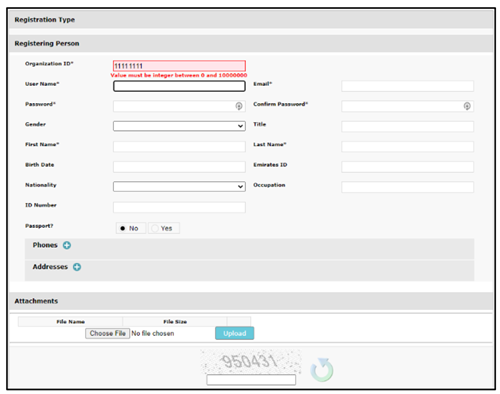Click into the Birth Date field
The width and height of the screenshot is (500, 394).
(179, 167)
